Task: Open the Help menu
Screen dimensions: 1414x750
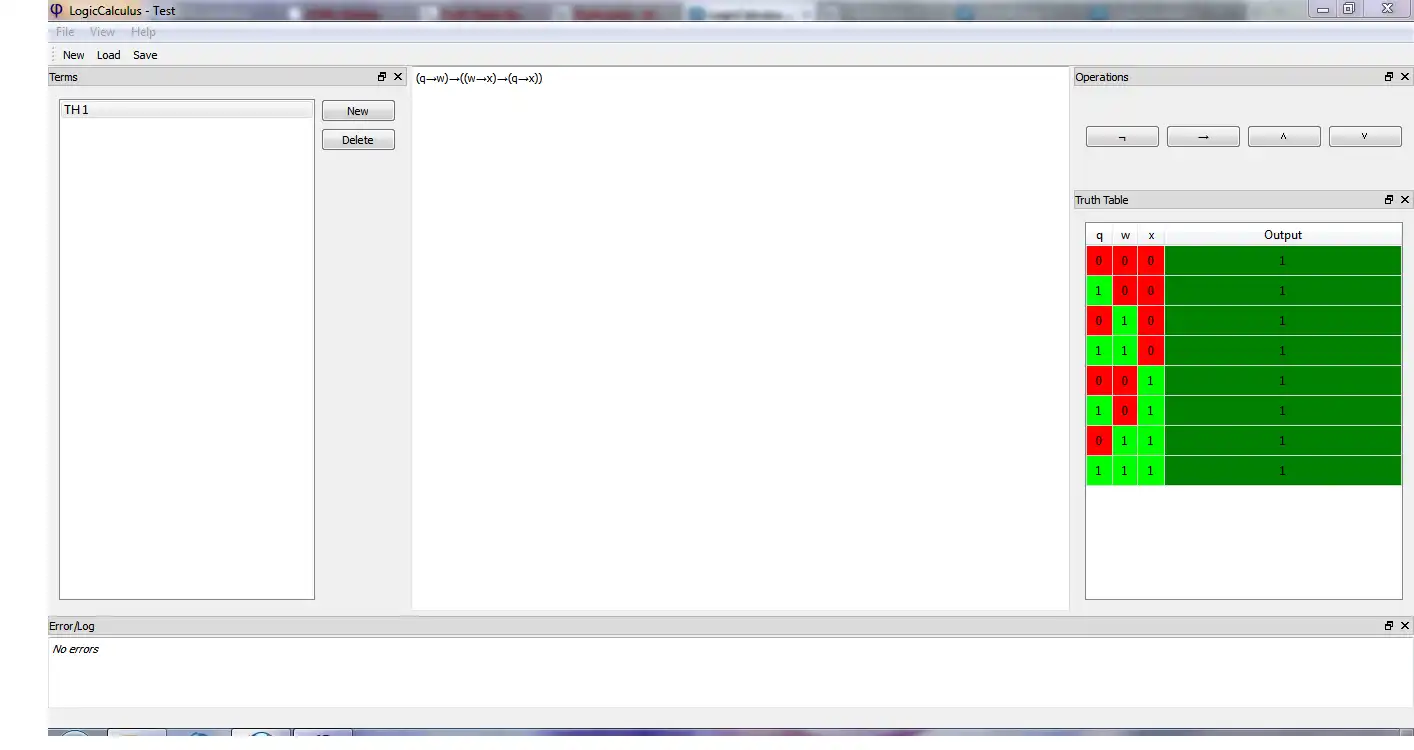Action: [143, 32]
